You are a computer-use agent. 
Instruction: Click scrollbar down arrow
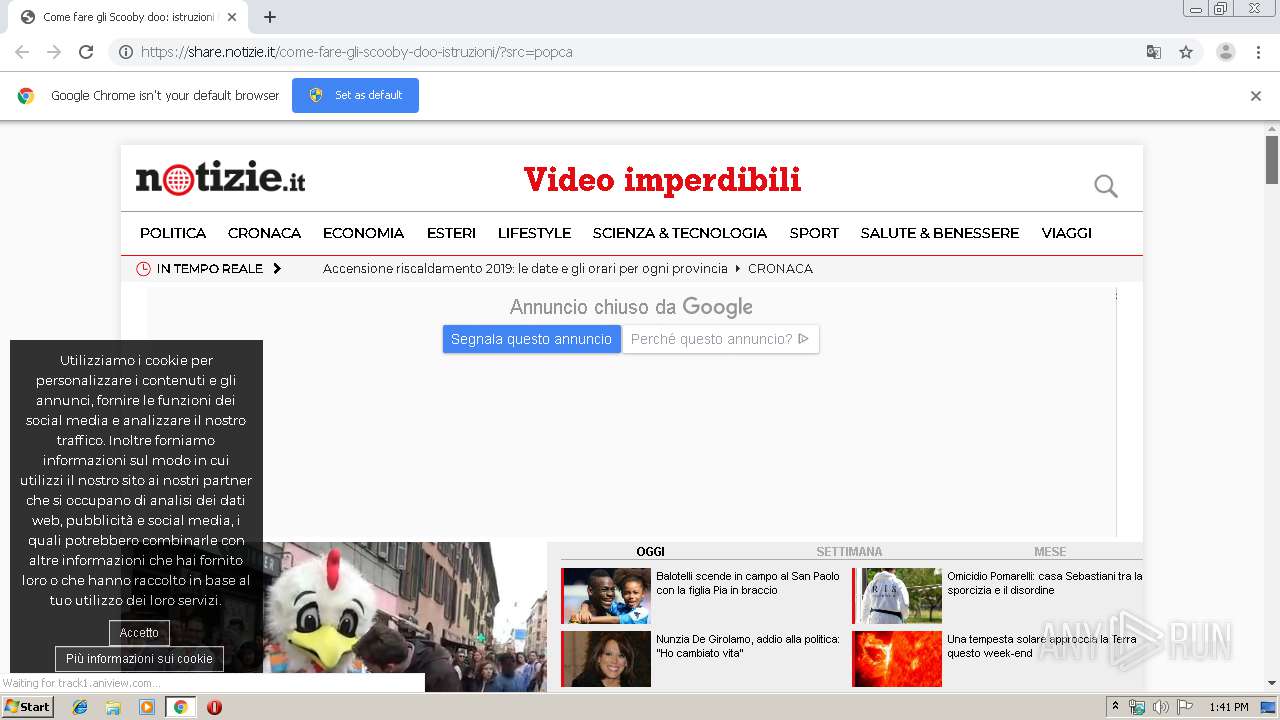[1272, 683]
